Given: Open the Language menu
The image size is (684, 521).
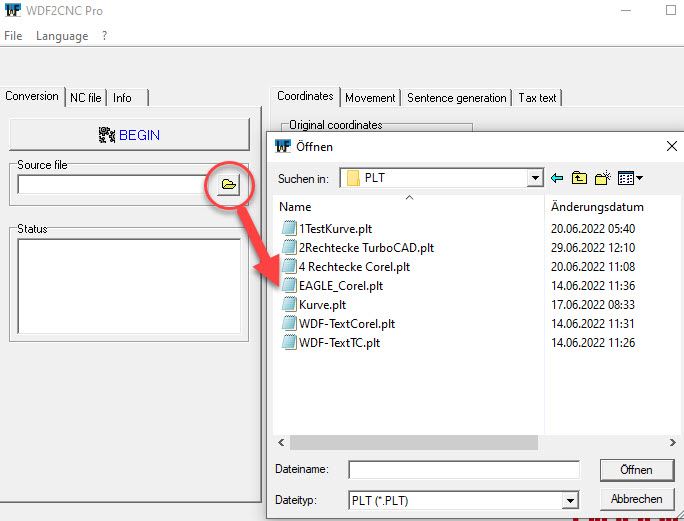Looking at the screenshot, I should pos(62,36).
